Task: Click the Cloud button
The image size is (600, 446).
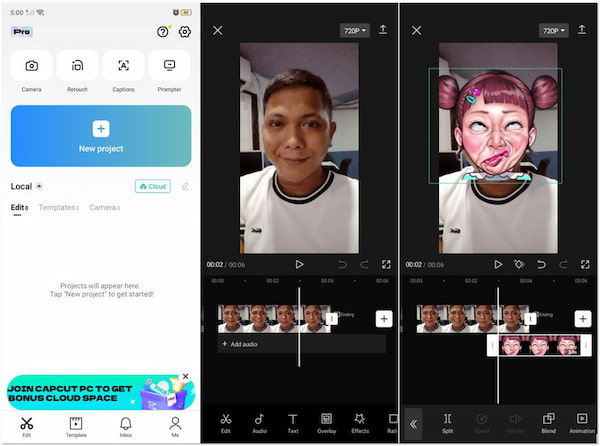Action: tap(152, 186)
